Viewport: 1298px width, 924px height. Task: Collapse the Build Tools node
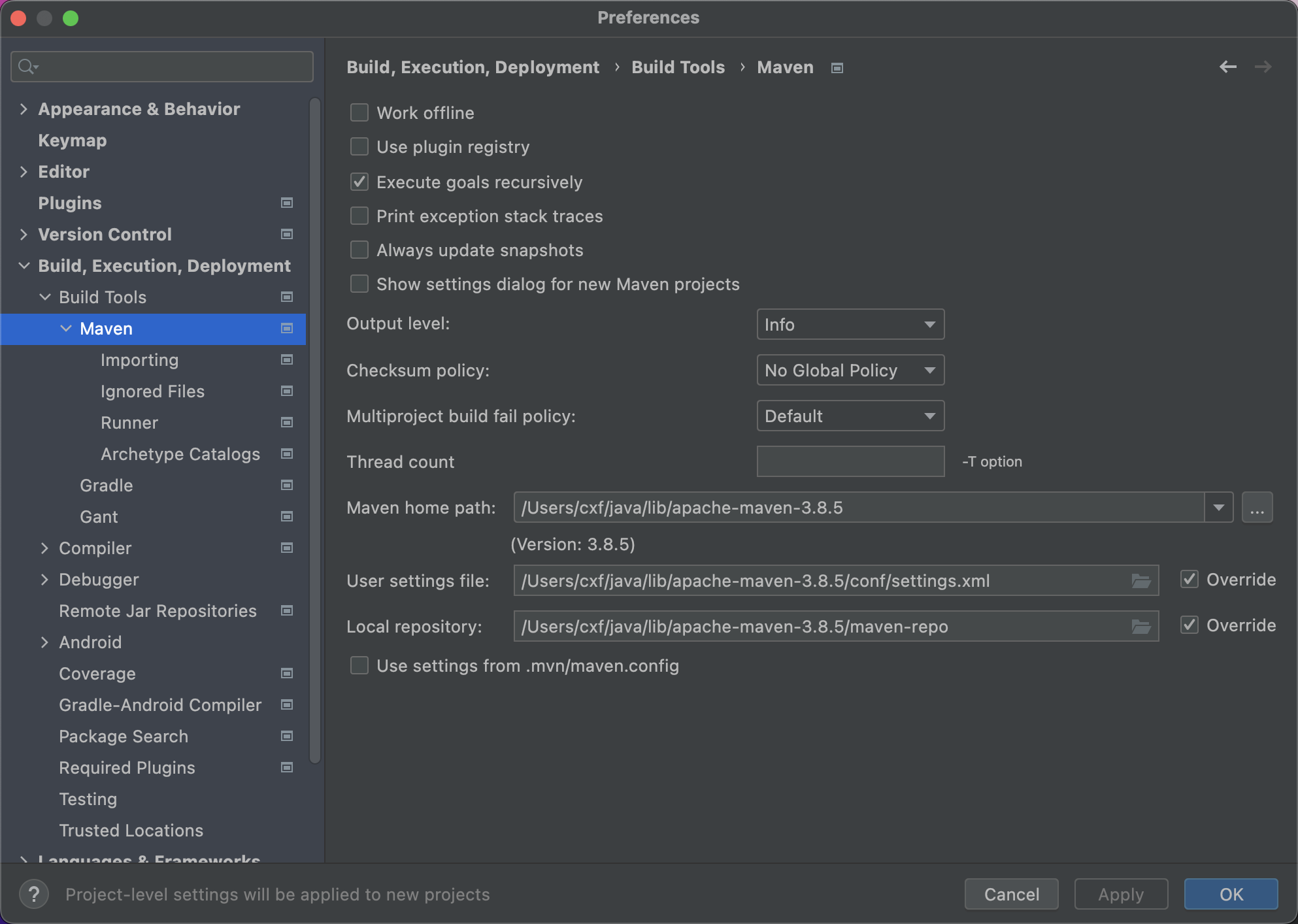[44, 297]
